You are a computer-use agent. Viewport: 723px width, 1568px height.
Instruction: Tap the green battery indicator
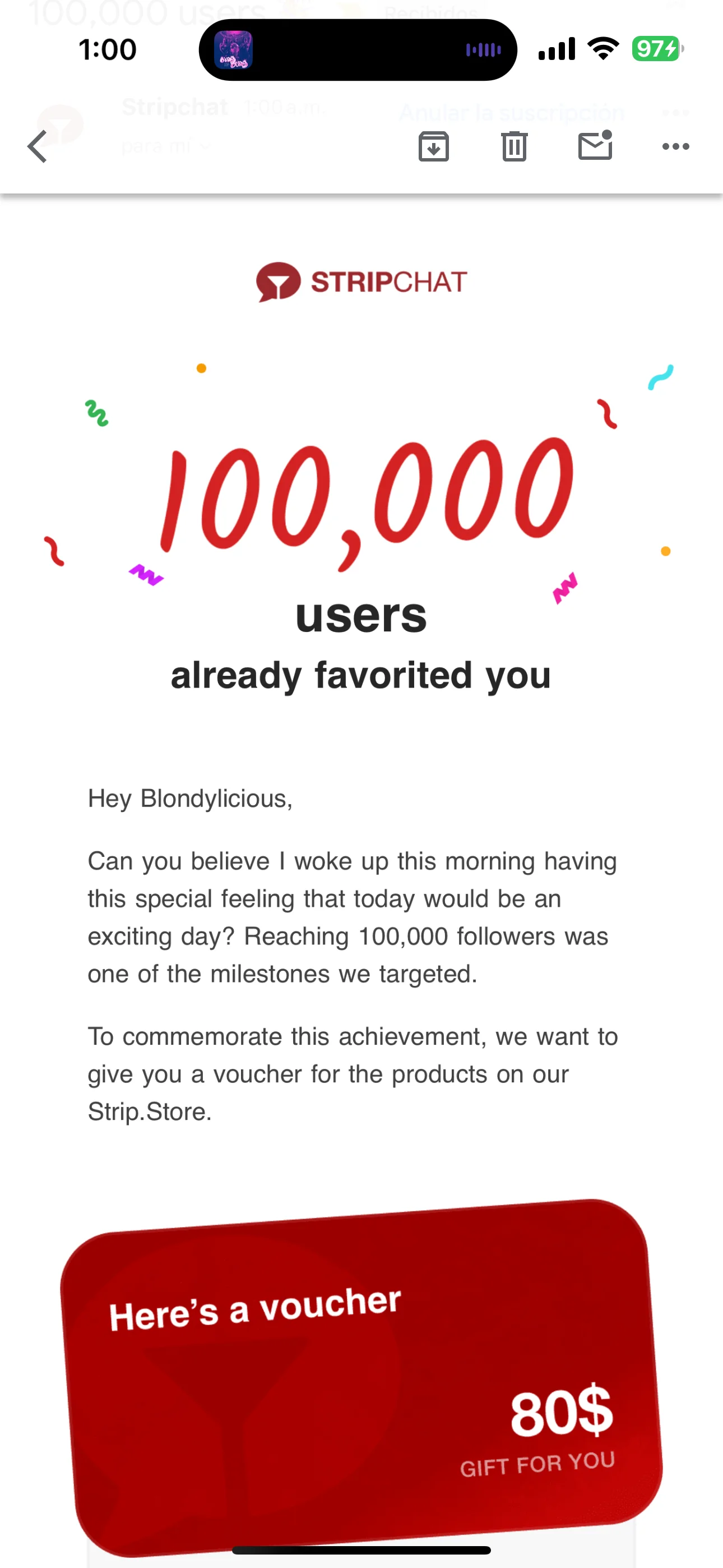657,49
